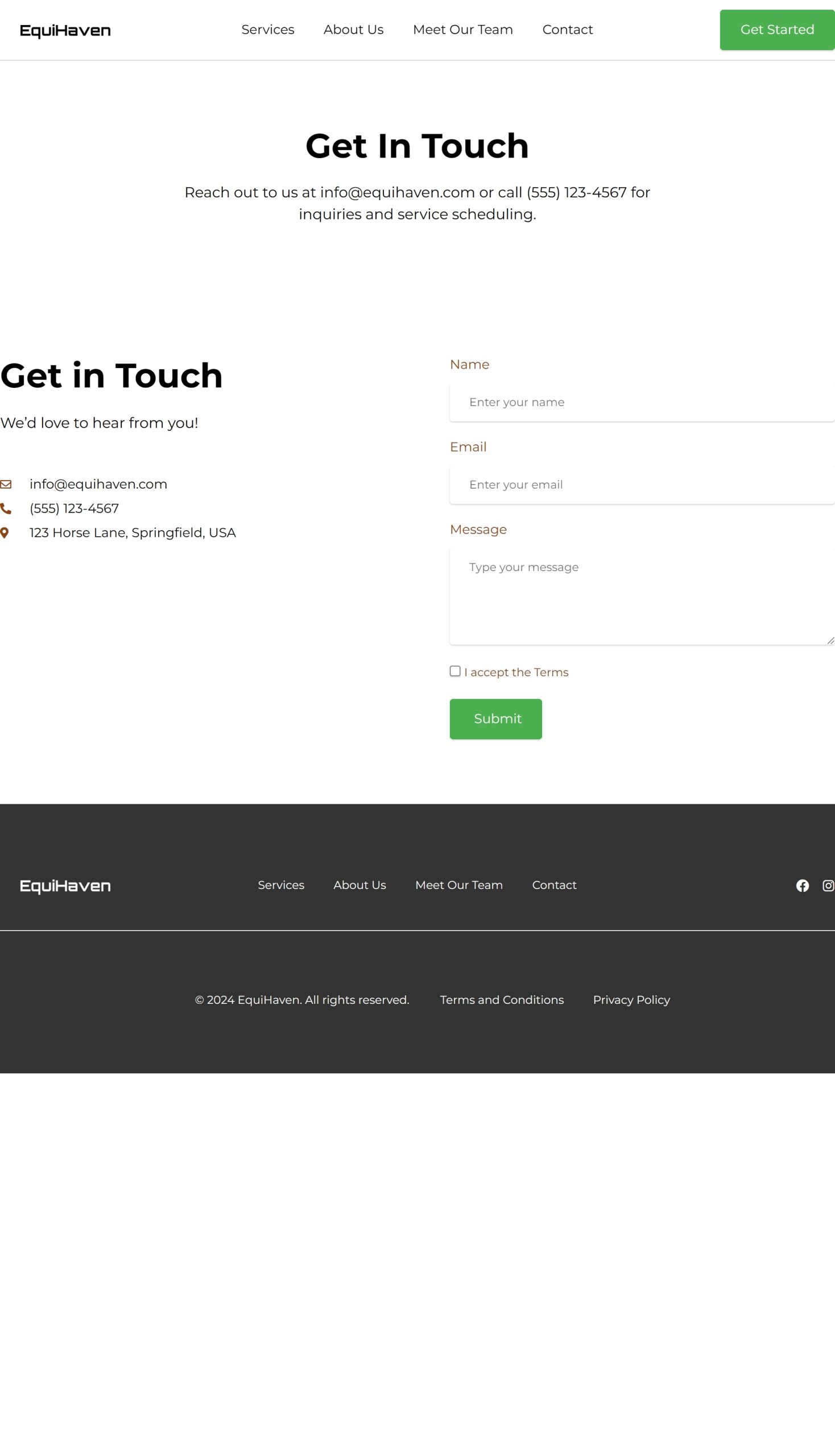Screen dimensions: 835x1456
Task: Focus the 'Enter your email' field
Action: (x=642, y=485)
